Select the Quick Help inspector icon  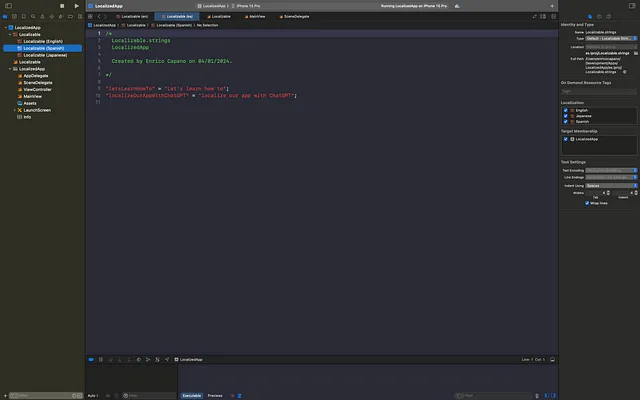tap(609, 17)
